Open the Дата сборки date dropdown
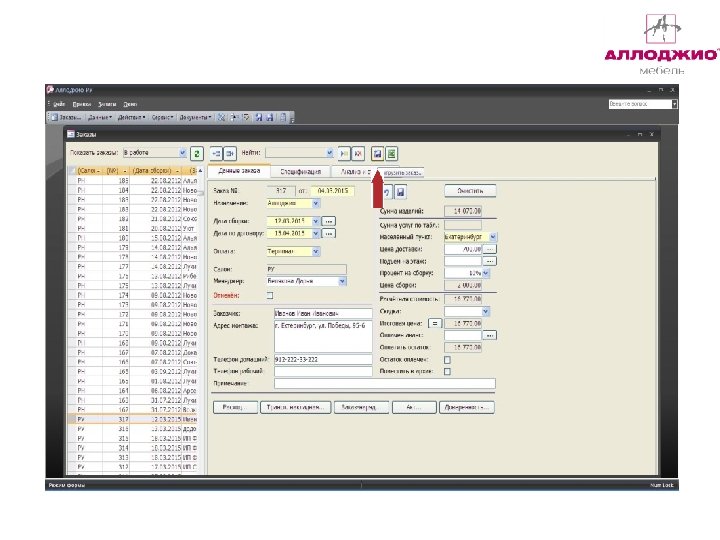Viewport: 720px width, 540px height. [x=316, y=221]
